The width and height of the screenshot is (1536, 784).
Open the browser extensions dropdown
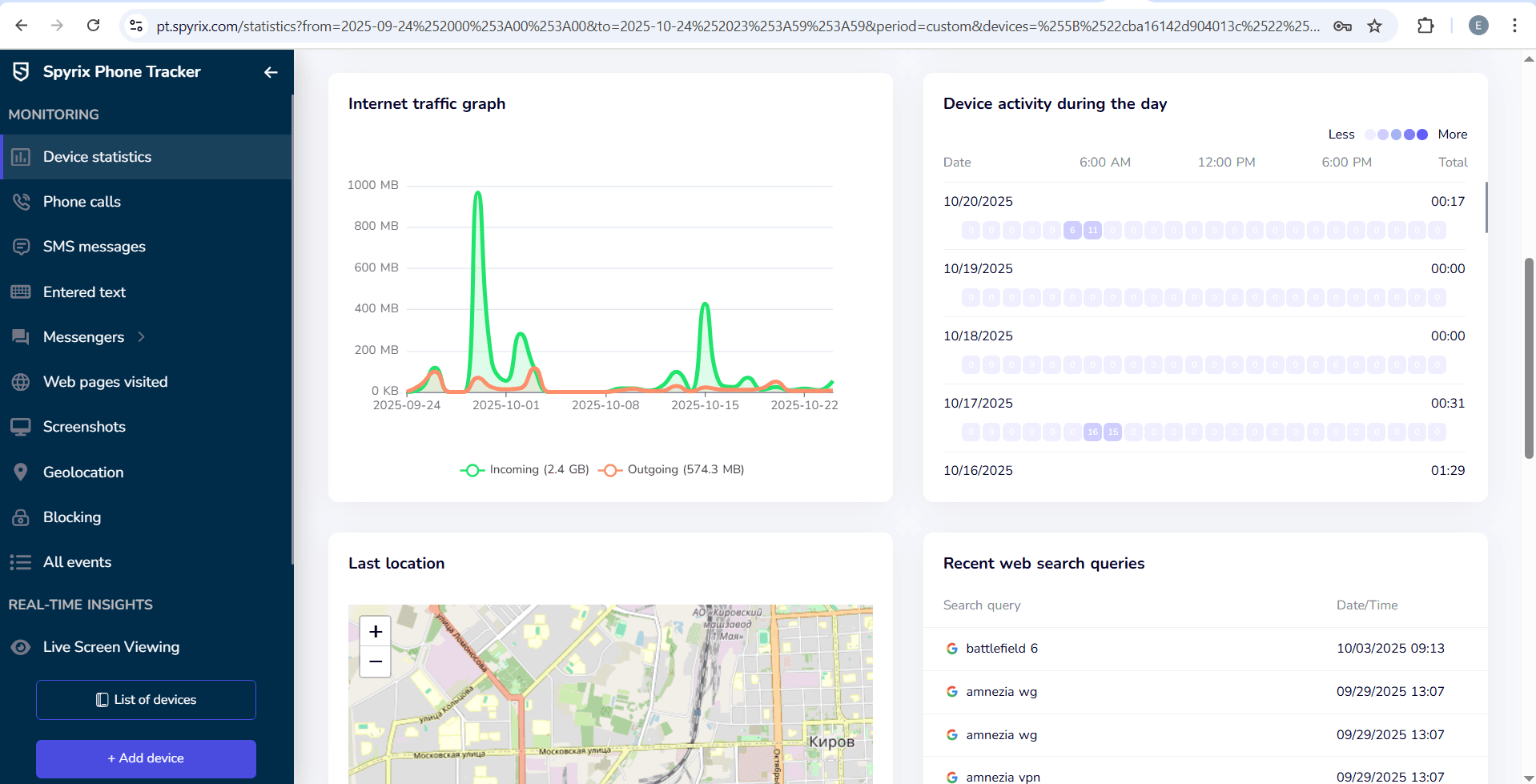[1426, 26]
